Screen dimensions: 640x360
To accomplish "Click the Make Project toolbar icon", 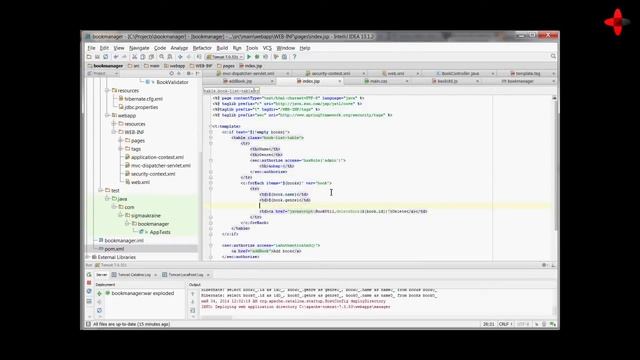I will [199, 57].
